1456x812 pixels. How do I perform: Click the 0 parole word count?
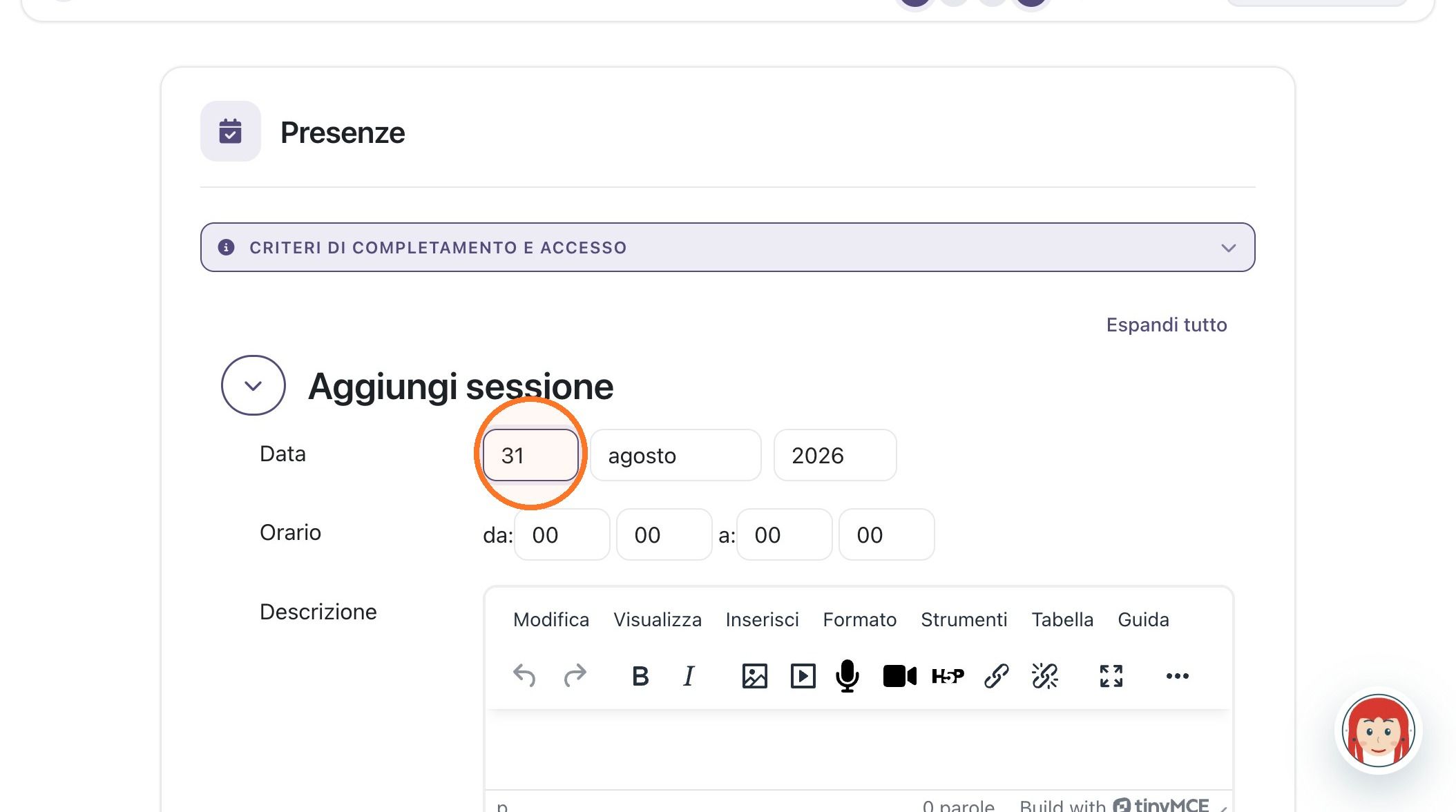pos(959,806)
